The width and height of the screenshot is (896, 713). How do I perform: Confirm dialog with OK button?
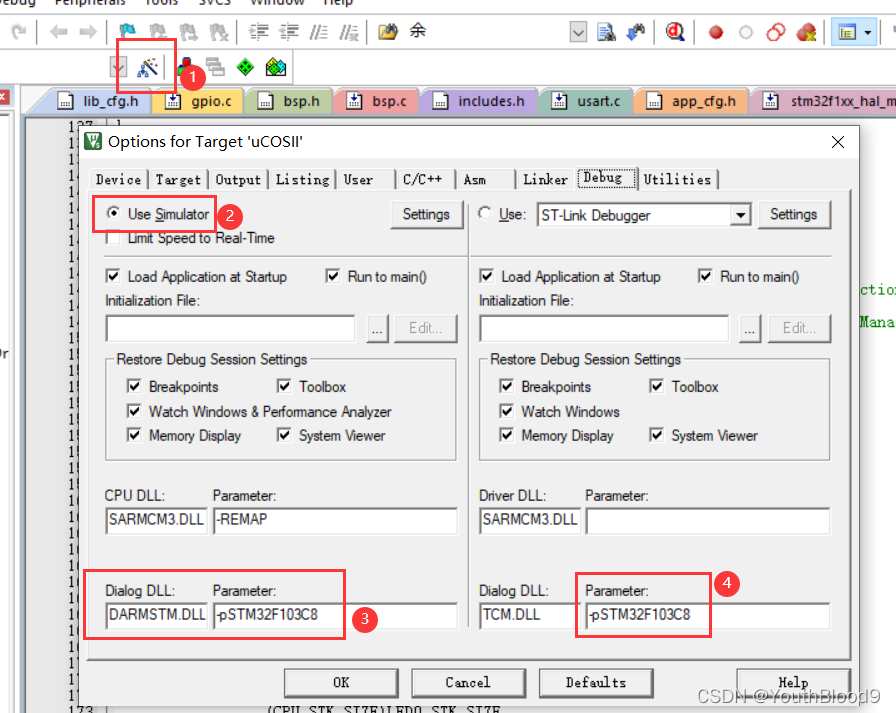[x=341, y=682]
